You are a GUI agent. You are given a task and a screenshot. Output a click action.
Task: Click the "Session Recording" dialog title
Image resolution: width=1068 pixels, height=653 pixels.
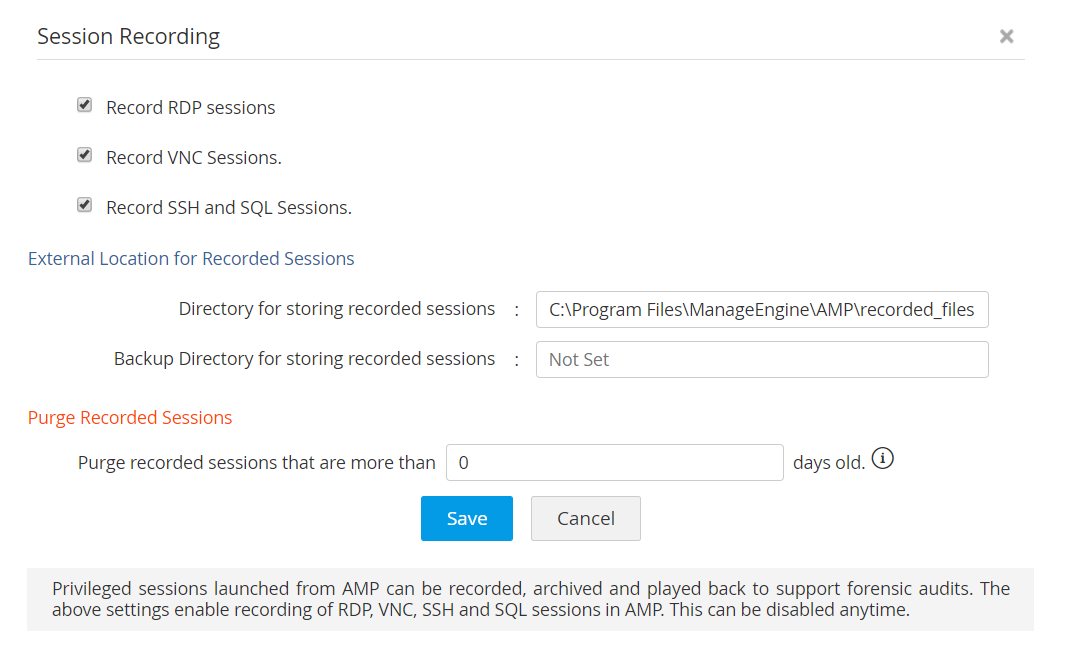(x=128, y=36)
